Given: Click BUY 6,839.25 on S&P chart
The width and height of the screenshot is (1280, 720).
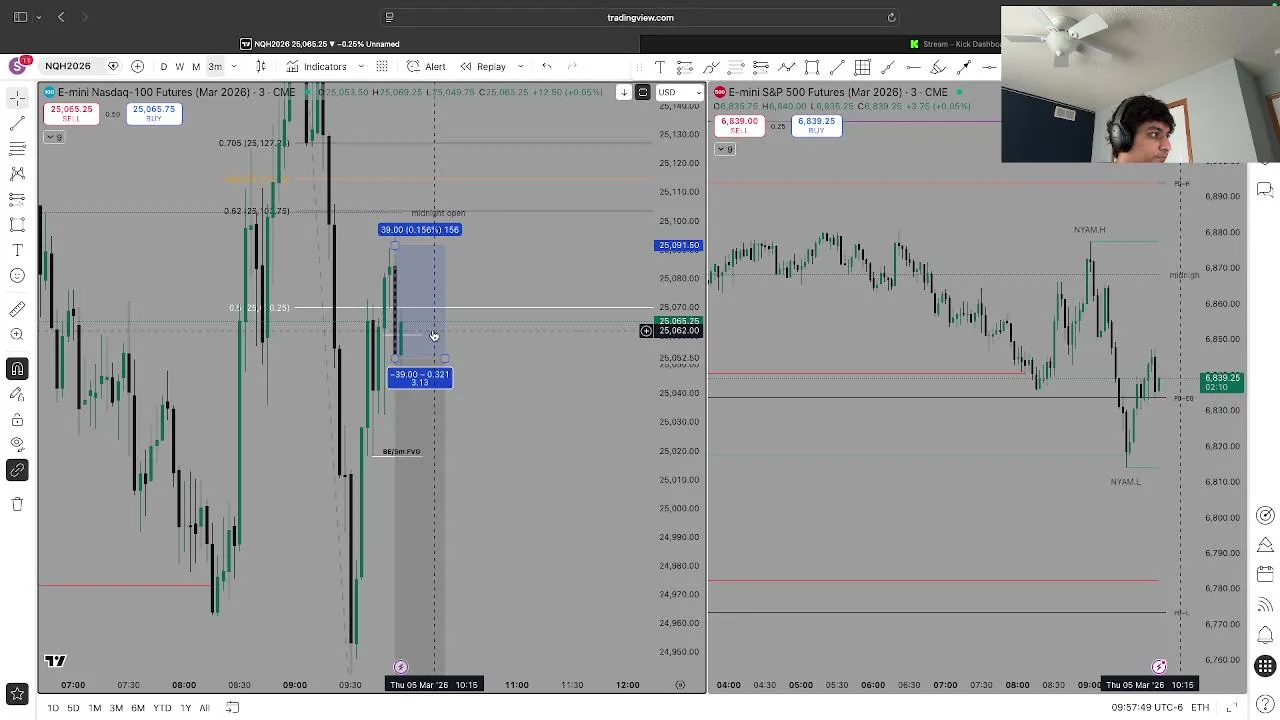Looking at the screenshot, I should (816, 125).
